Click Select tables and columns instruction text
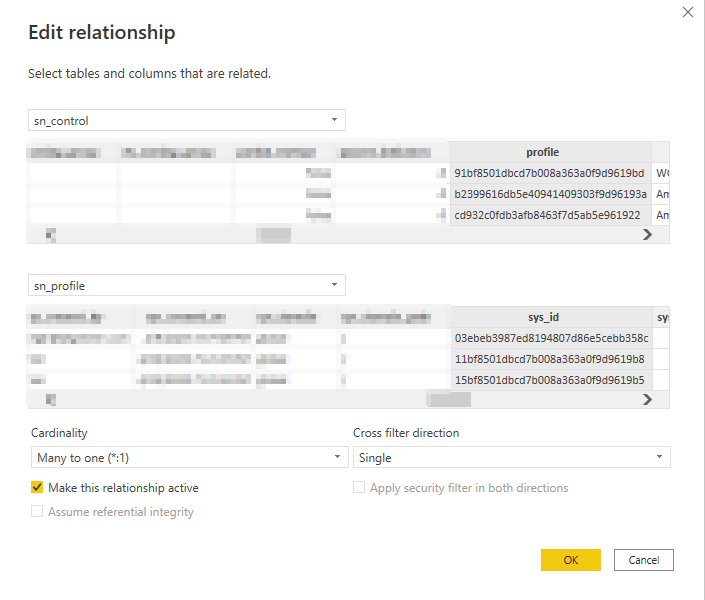This screenshot has height=600, width=705. [149, 73]
